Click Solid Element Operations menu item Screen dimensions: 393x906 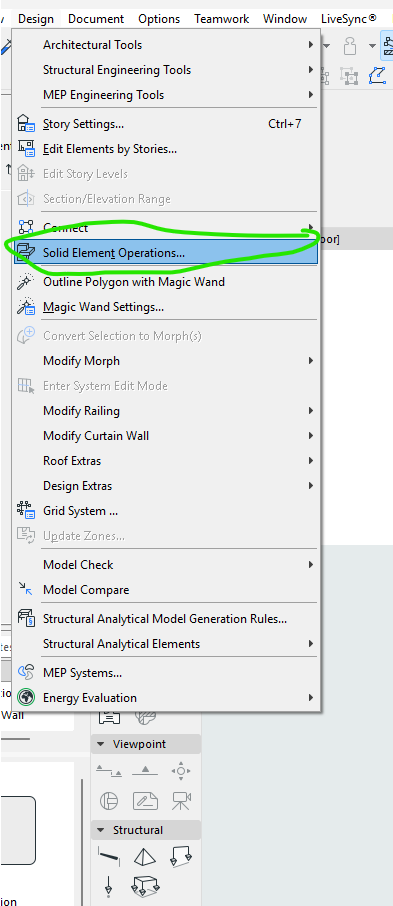166,253
